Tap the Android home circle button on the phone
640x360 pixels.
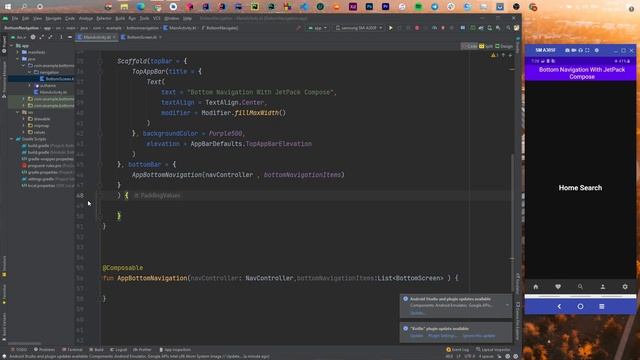(x=580, y=307)
